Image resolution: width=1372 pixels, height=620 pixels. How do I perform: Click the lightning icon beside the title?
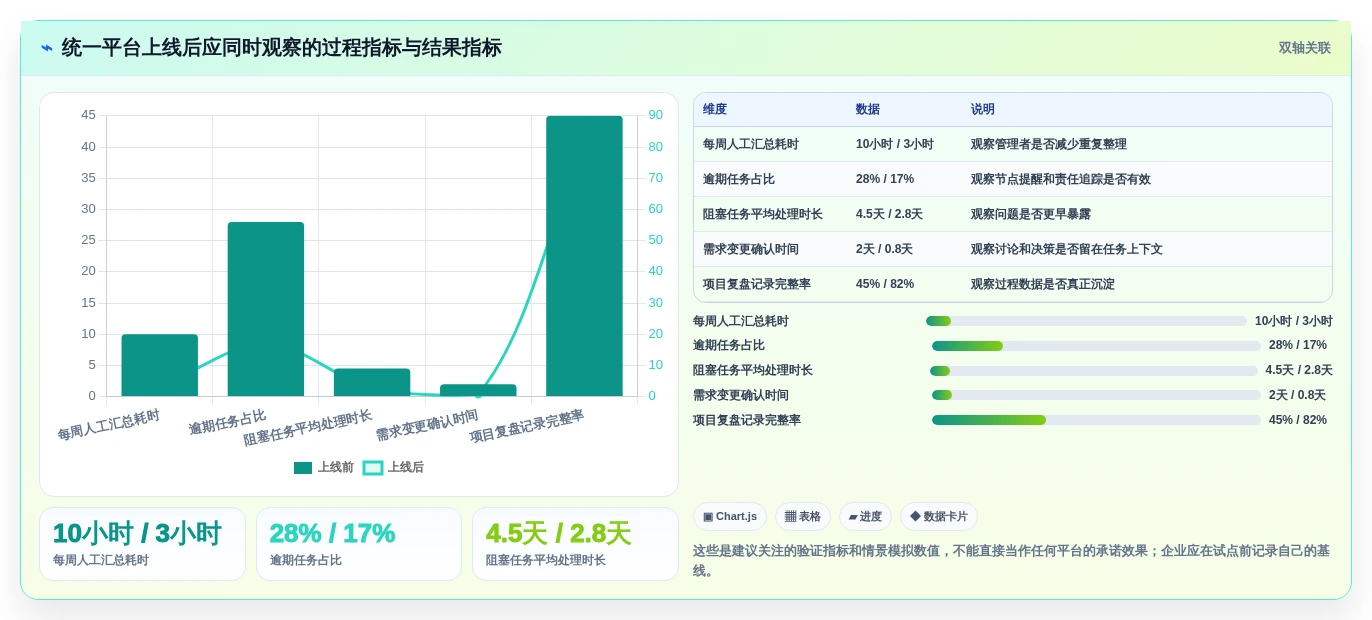pos(47,48)
